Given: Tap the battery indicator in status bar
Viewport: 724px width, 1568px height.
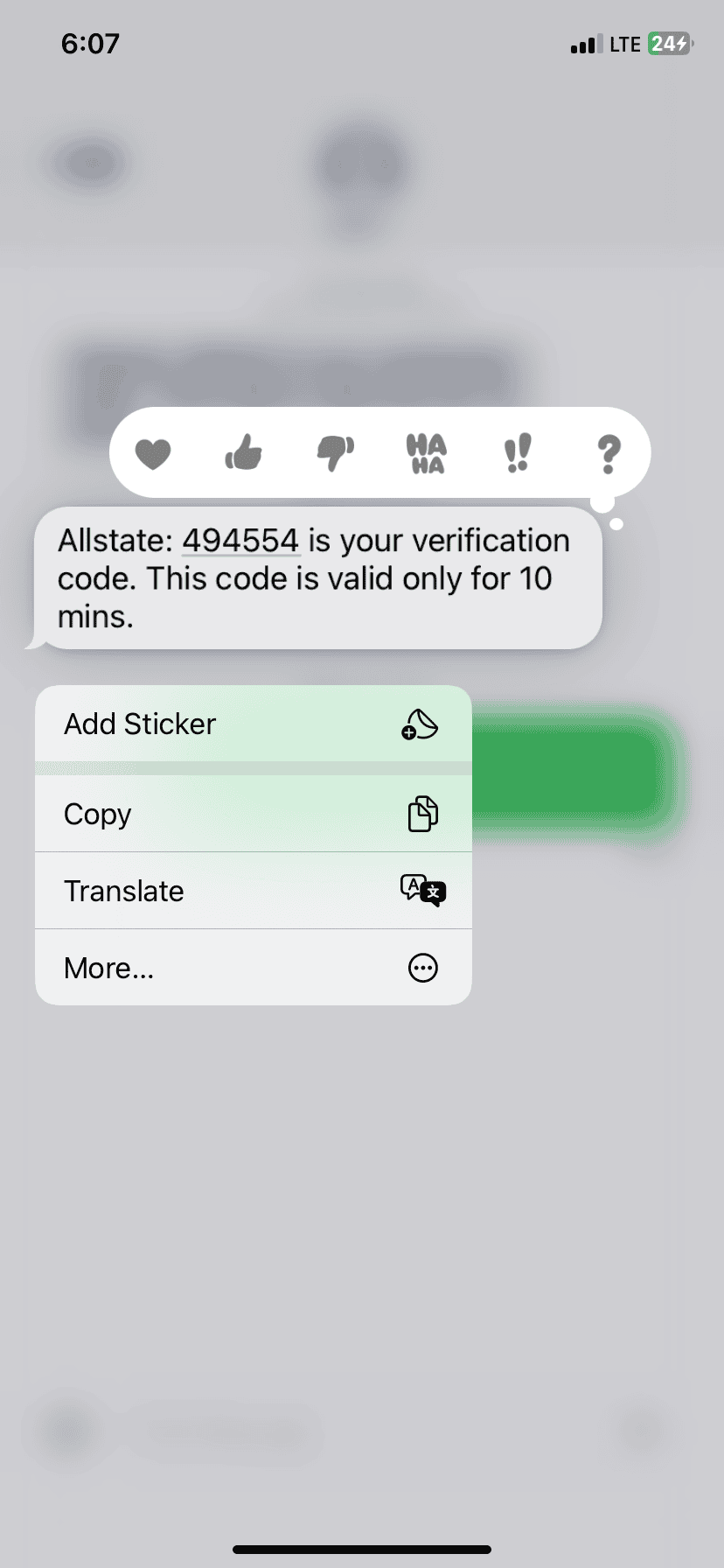Looking at the screenshot, I should coord(670,44).
